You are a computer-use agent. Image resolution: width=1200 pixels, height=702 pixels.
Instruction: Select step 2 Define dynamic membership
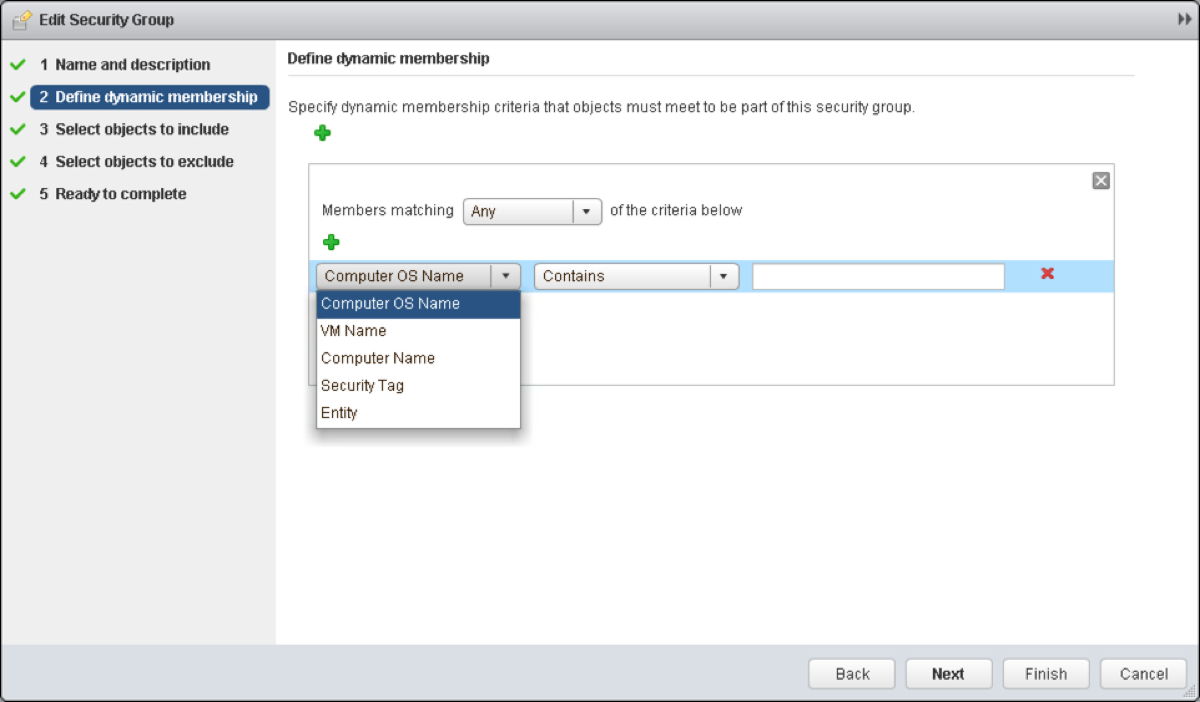(x=149, y=97)
